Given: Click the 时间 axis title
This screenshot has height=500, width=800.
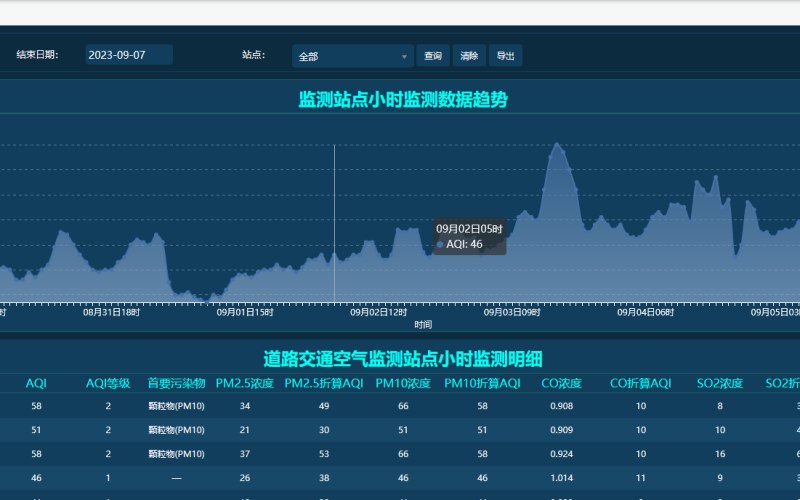Looking at the screenshot, I should tap(423, 324).
